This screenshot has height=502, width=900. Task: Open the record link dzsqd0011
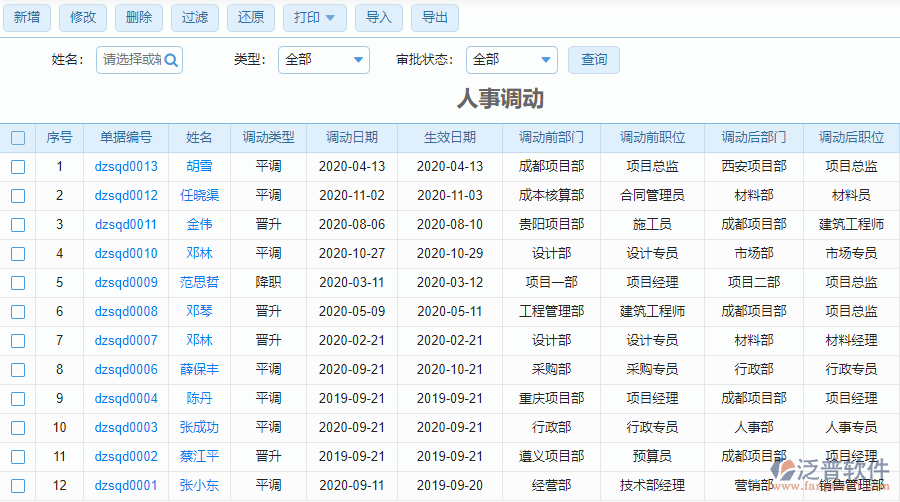(x=126, y=225)
